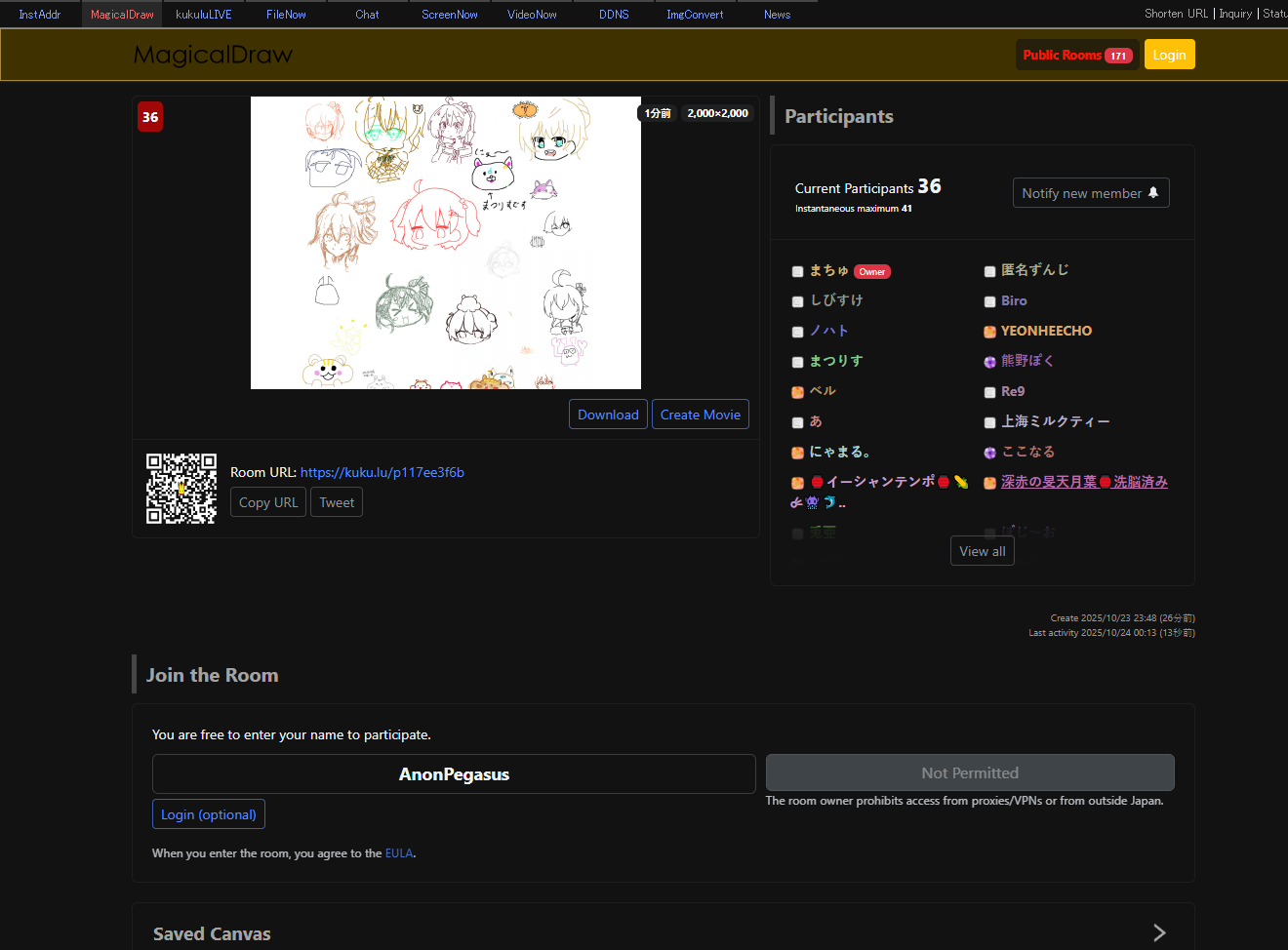
Task: Click the orange icon beside イーシャンテンポ
Action: click(798, 484)
